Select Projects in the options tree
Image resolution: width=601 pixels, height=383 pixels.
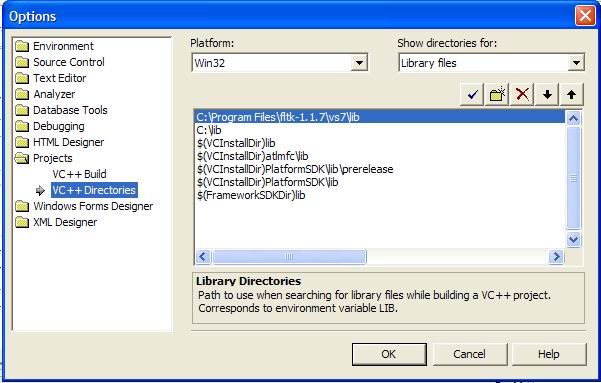tap(53, 158)
